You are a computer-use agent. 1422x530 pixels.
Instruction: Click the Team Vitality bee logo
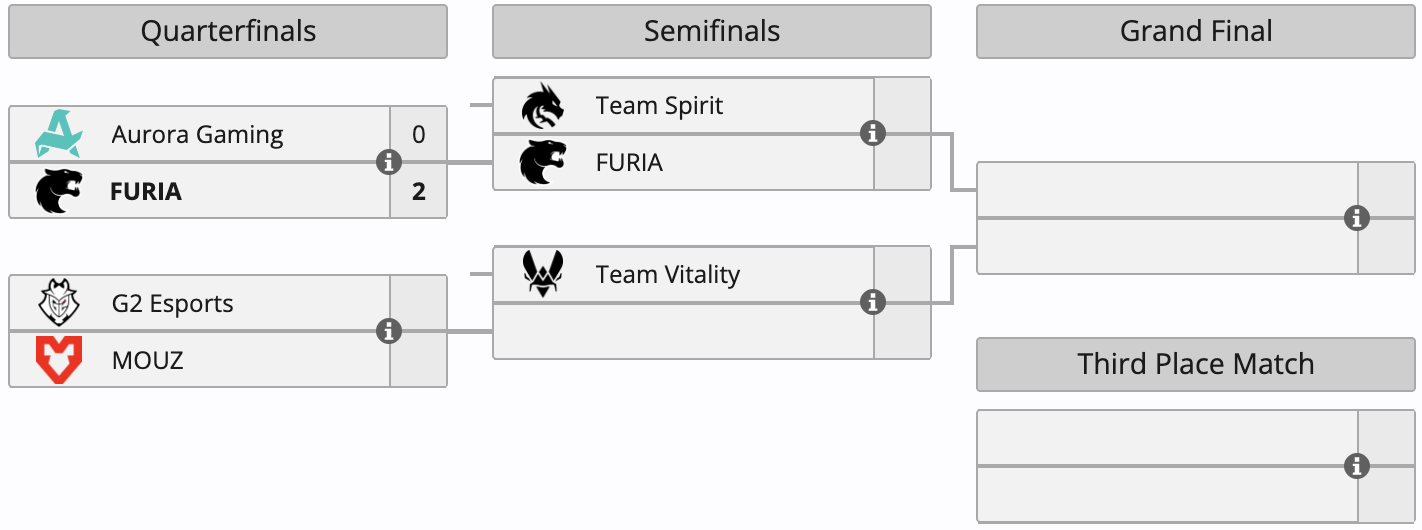coord(543,274)
